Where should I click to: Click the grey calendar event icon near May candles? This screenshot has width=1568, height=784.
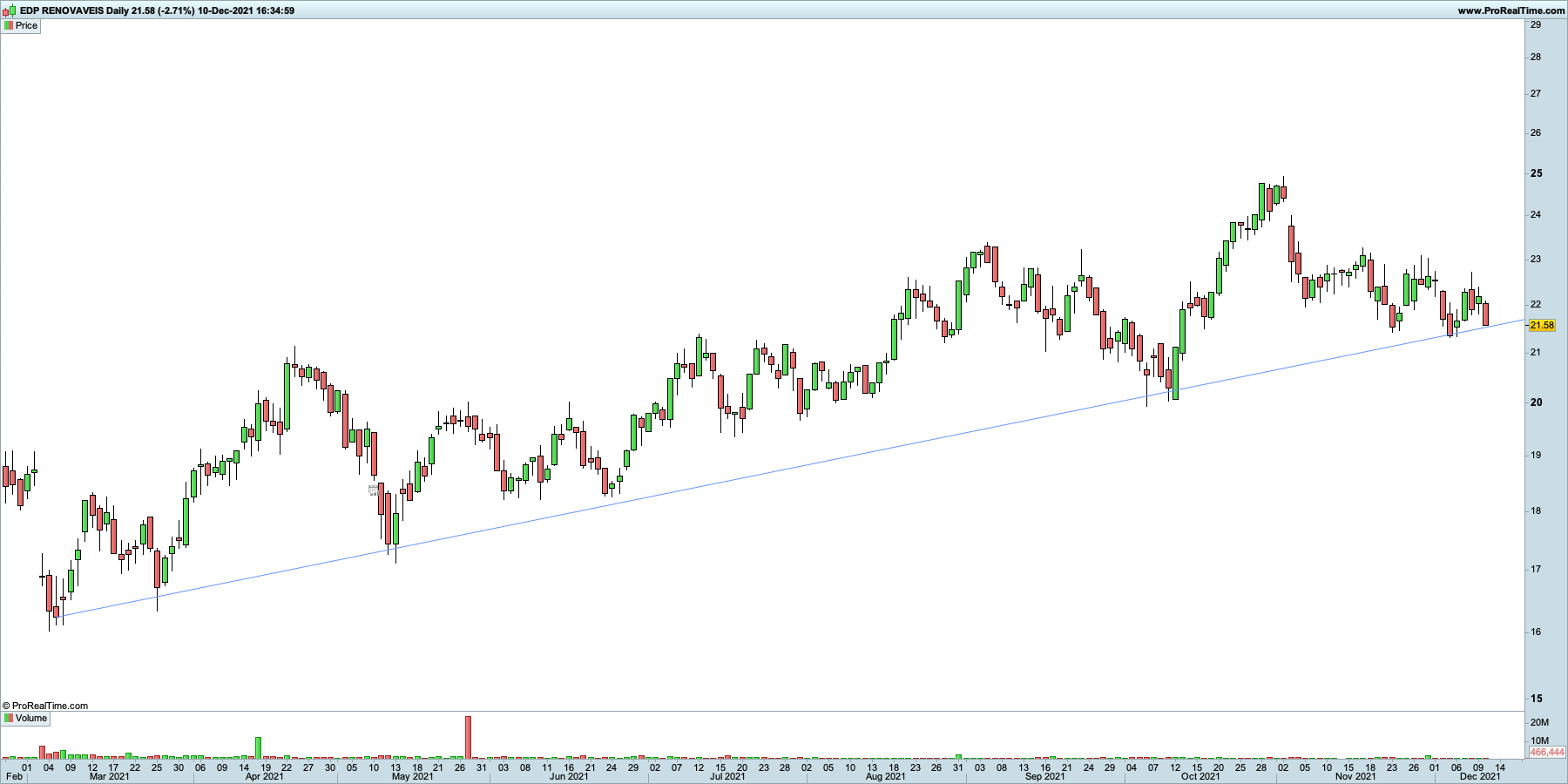pyautogui.click(x=373, y=490)
